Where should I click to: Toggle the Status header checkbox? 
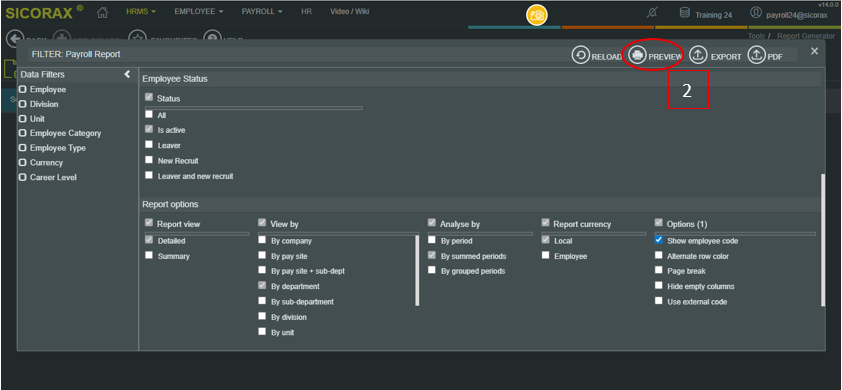[149, 98]
